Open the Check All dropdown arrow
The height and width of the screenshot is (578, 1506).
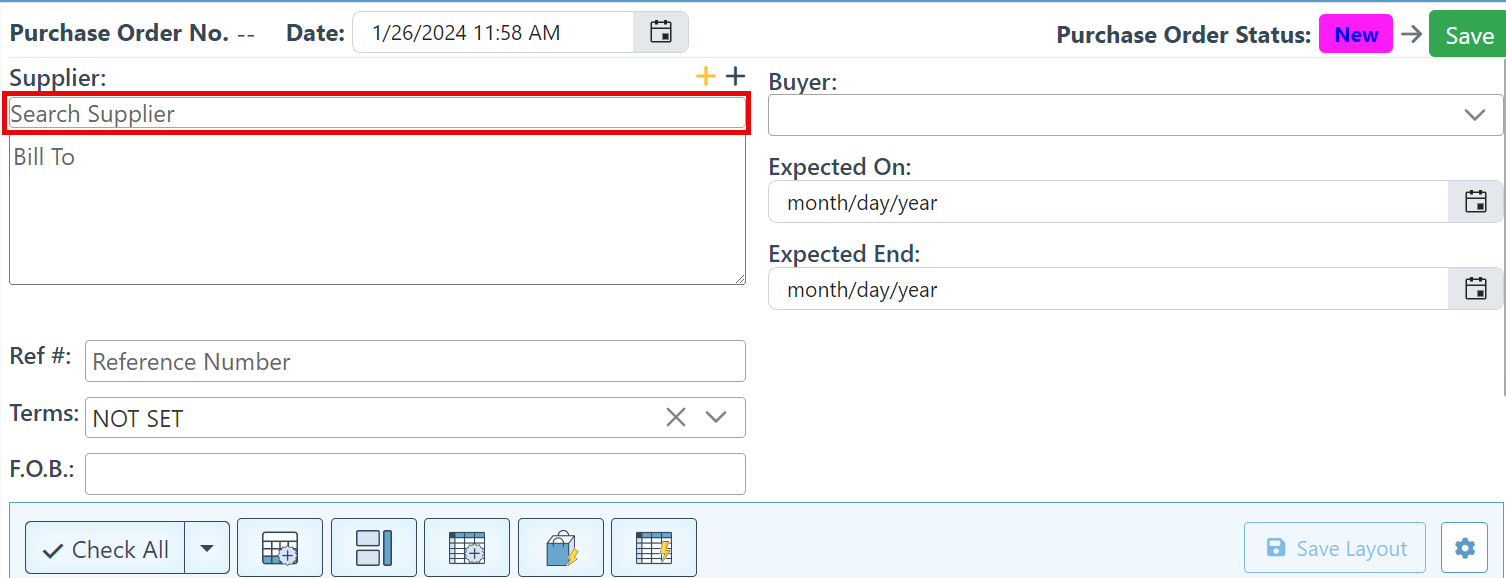coord(207,548)
